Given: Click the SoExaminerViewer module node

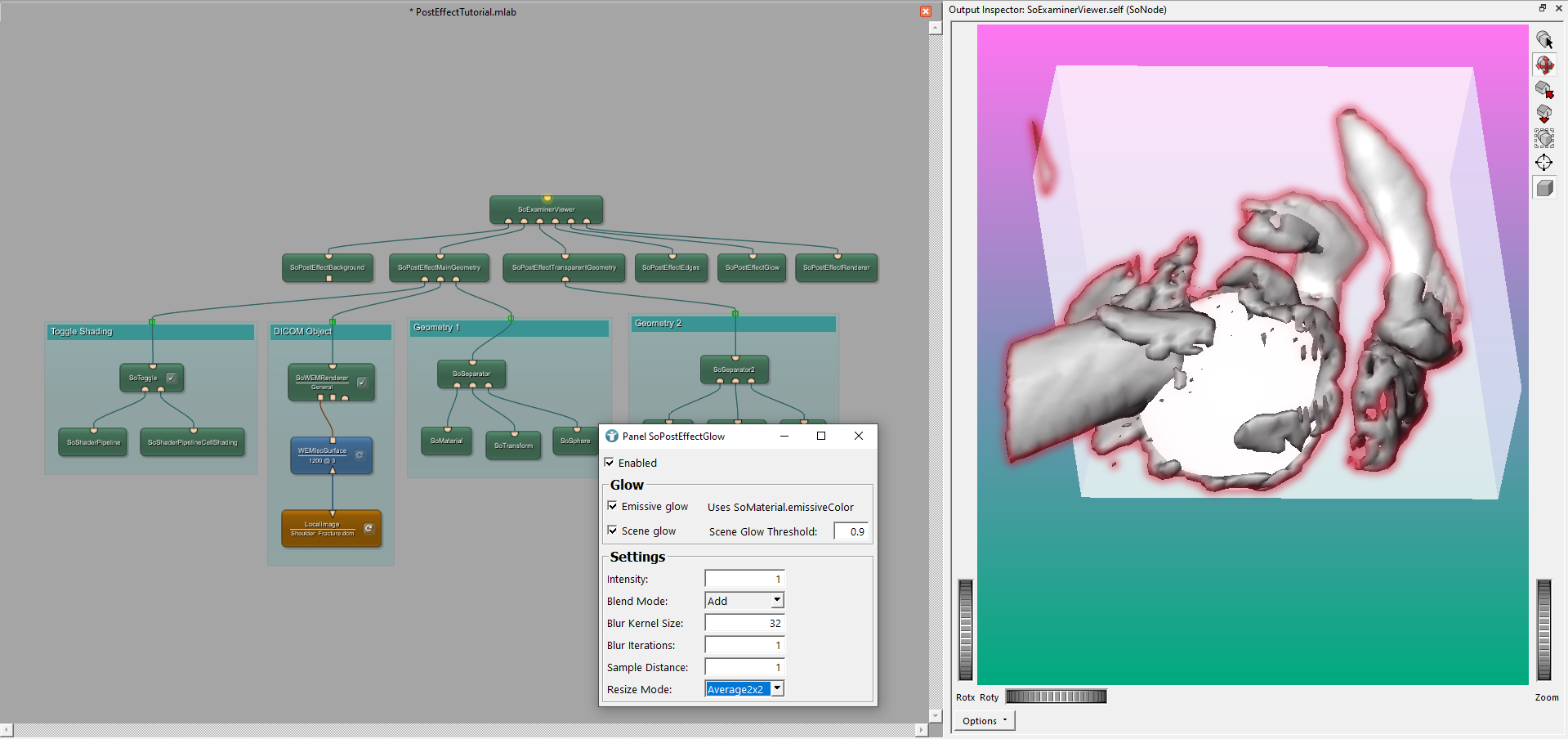Looking at the screenshot, I should [x=546, y=209].
